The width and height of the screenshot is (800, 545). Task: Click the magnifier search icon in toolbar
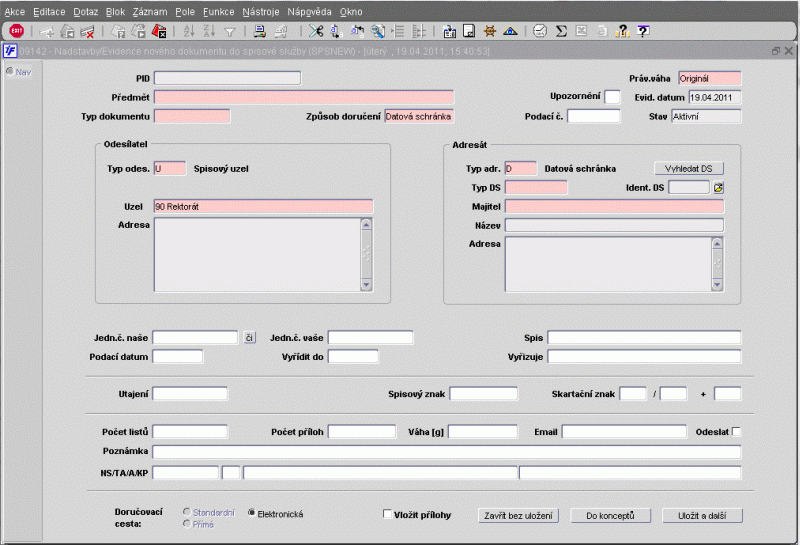[x=378, y=32]
